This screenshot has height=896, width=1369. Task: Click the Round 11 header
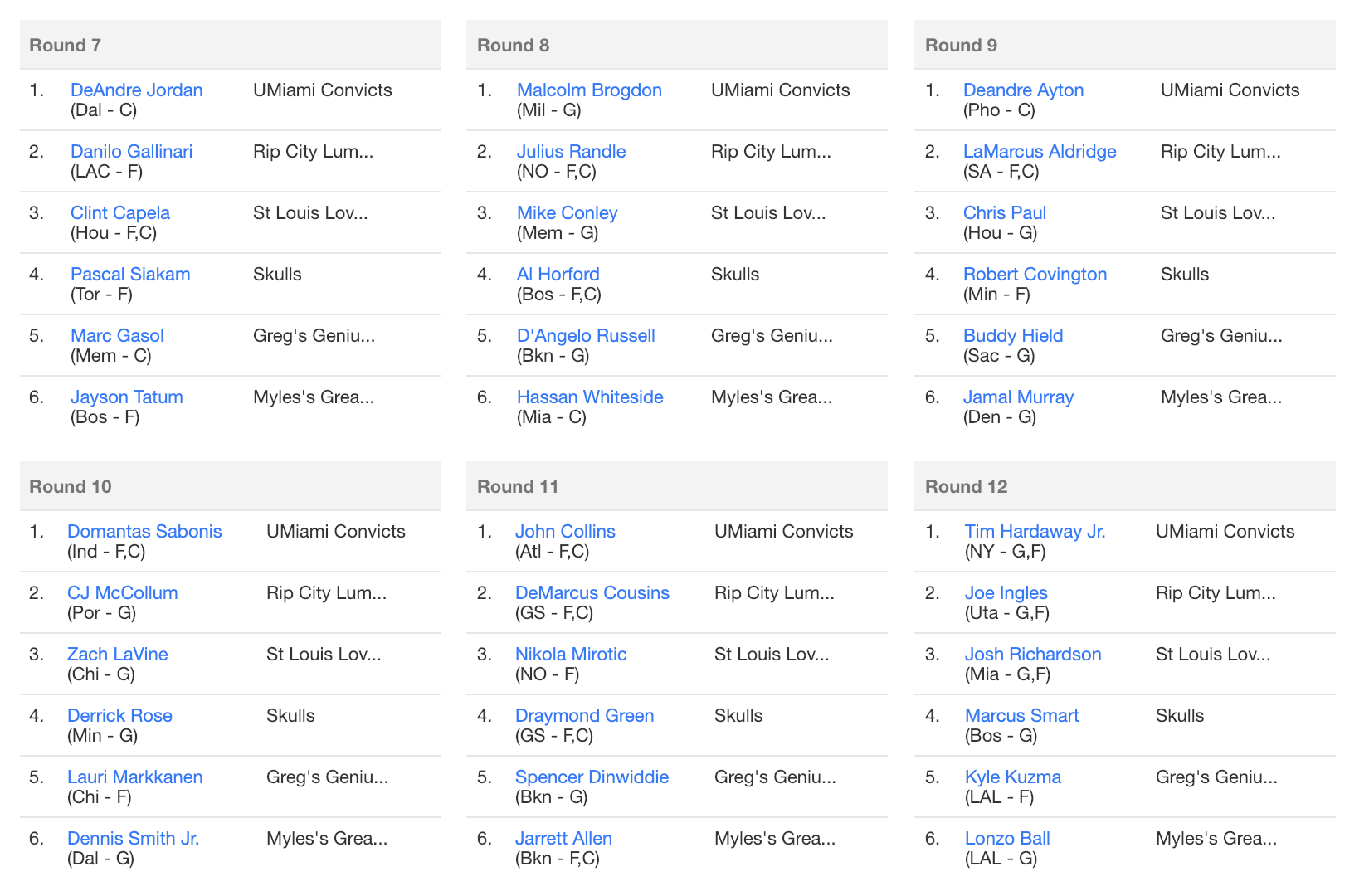(677, 486)
